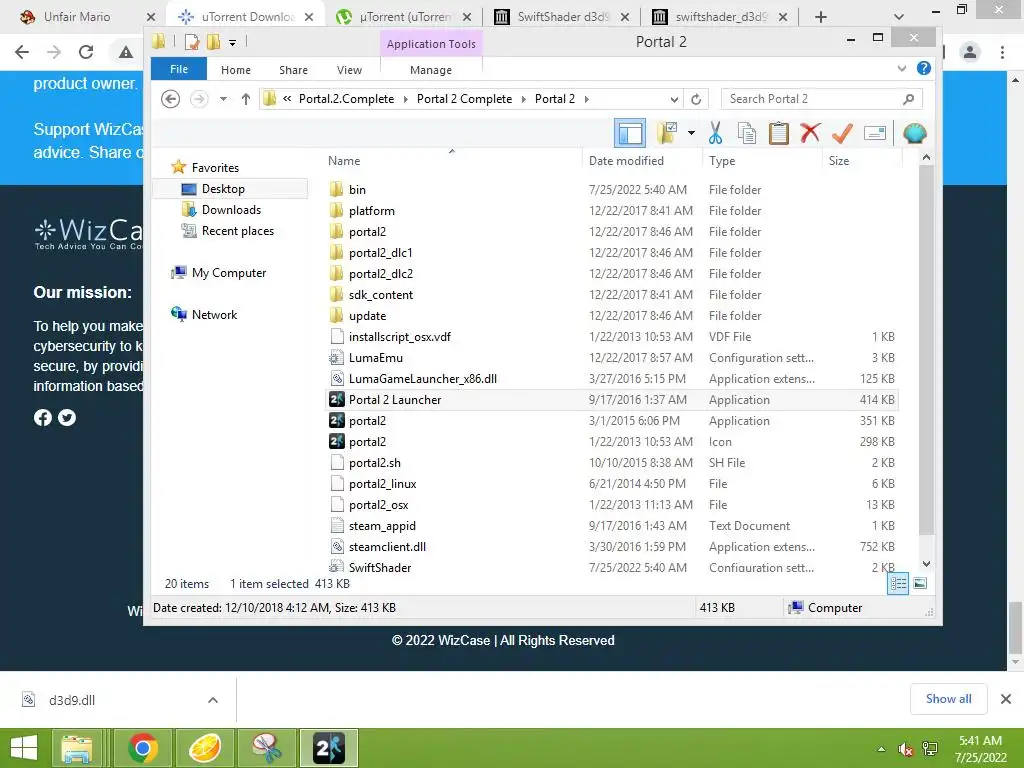Click the orange checkmark Properties icon
Viewport: 1024px width, 768px height.
pyautogui.click(x=842, y=133)
